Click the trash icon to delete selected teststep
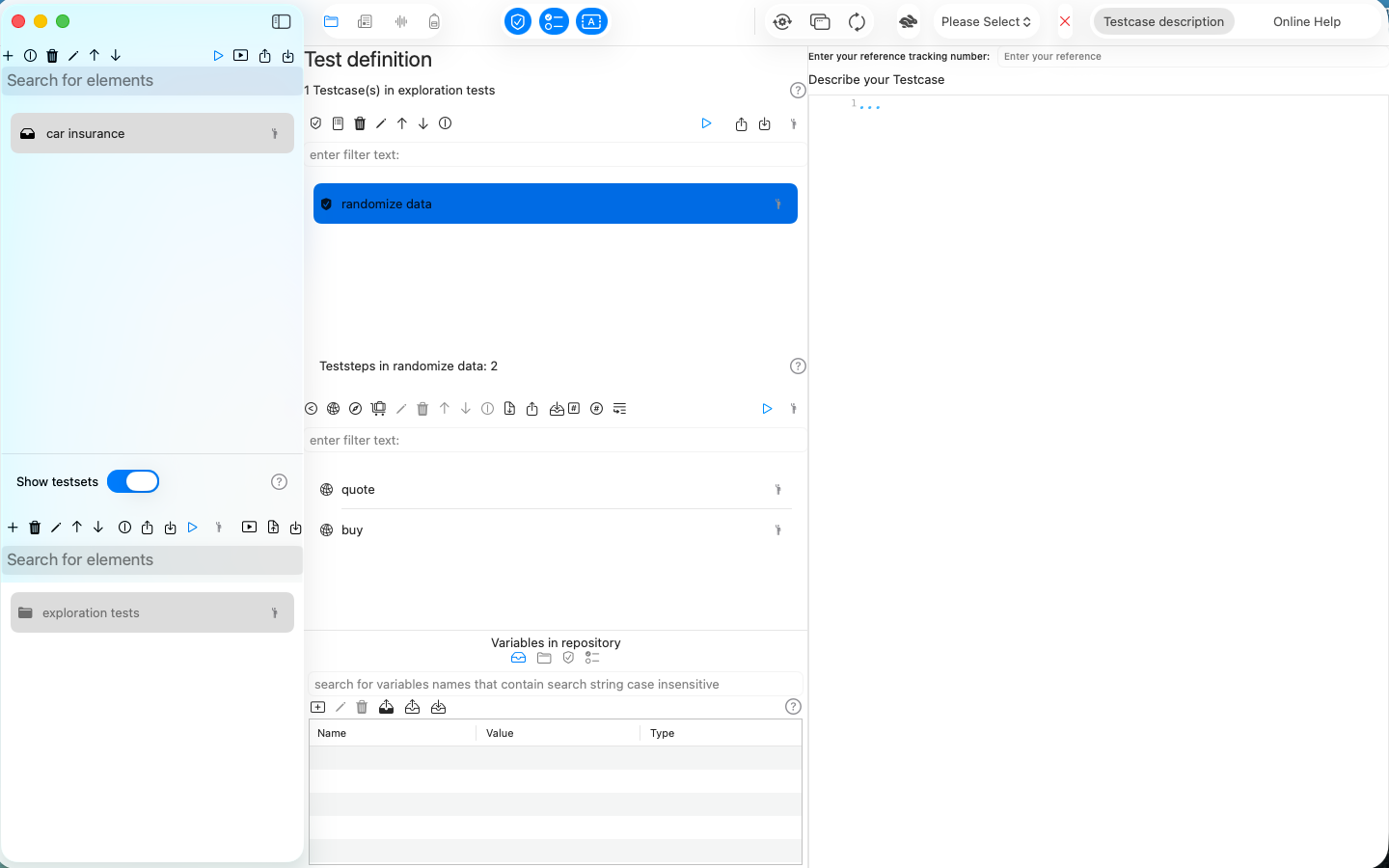The width and height of the screenshot is (1389, 868). pyautogui.click(x=422, y=408)
